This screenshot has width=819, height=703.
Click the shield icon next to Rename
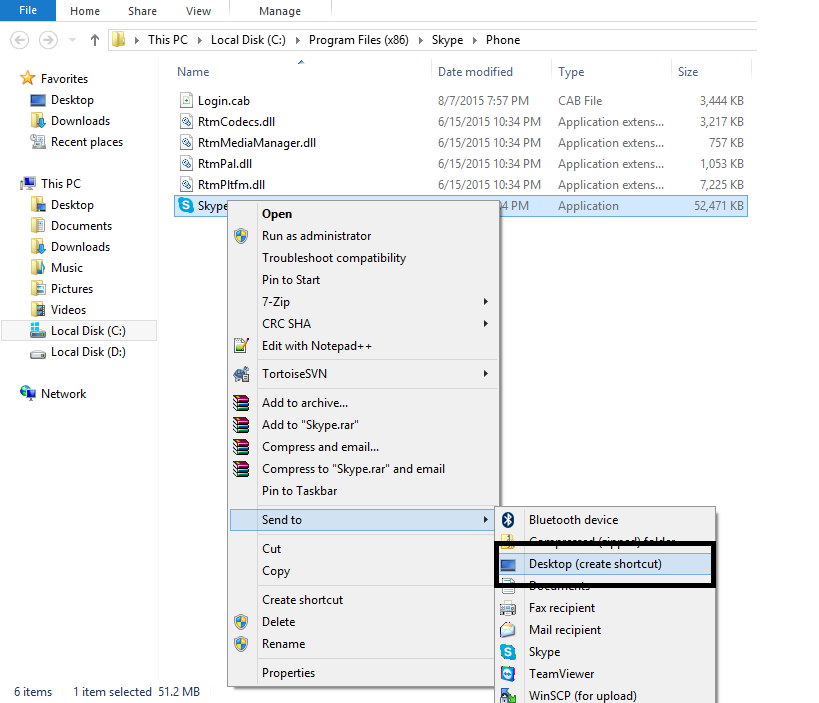(241, 643)
